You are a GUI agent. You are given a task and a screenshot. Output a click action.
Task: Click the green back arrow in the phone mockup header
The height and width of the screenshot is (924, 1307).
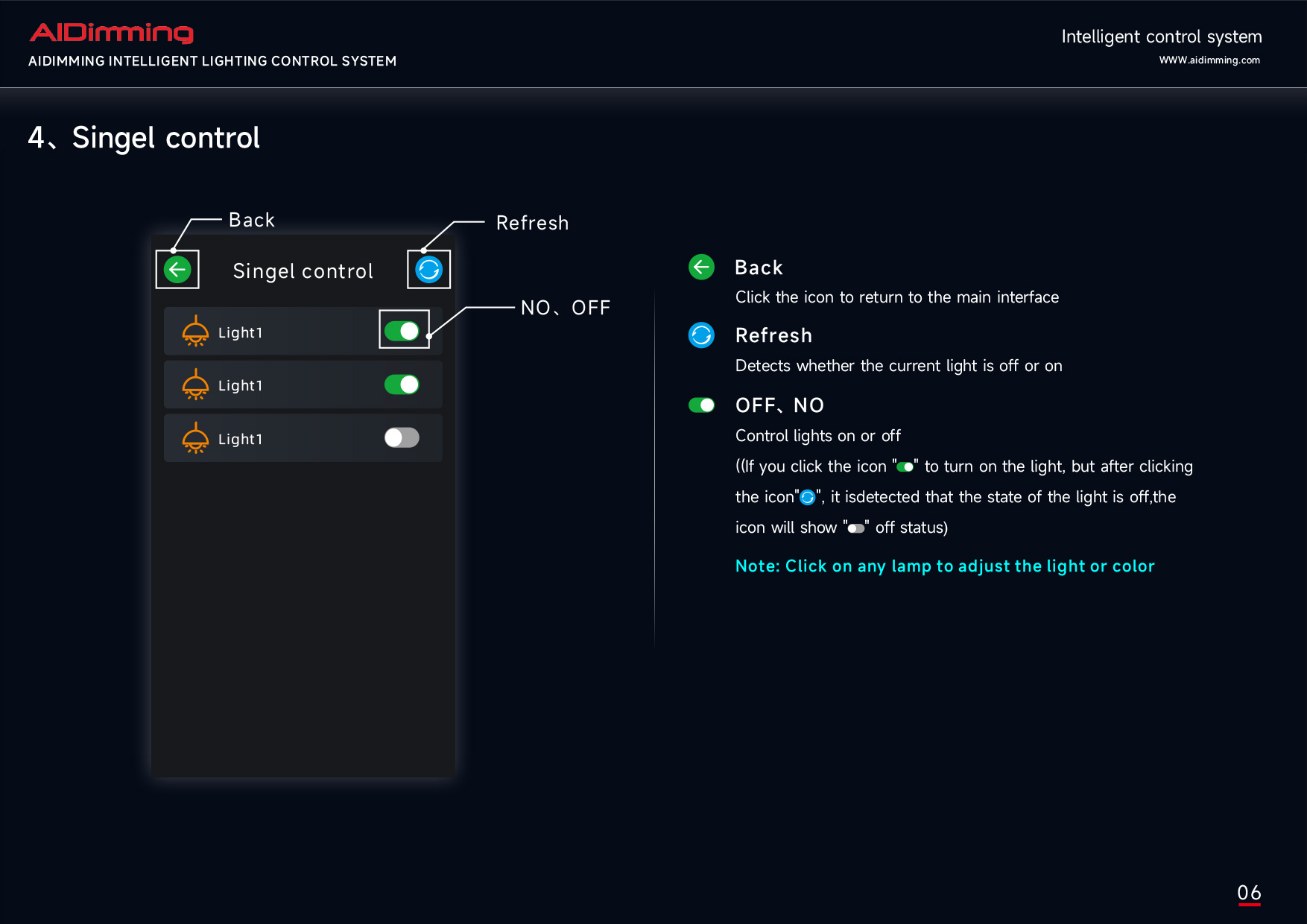coord(177,270)
